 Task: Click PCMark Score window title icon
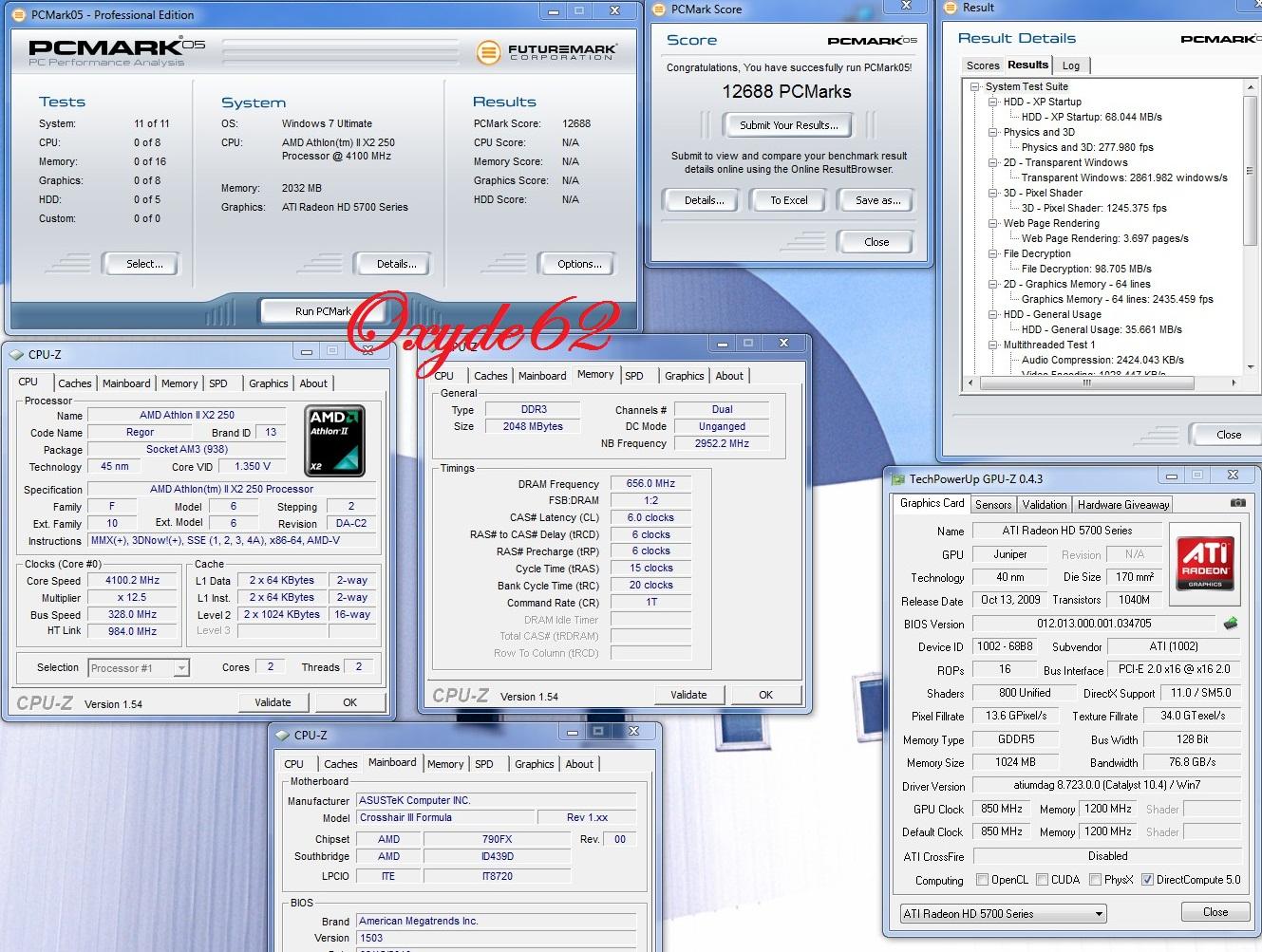[660, 9]
